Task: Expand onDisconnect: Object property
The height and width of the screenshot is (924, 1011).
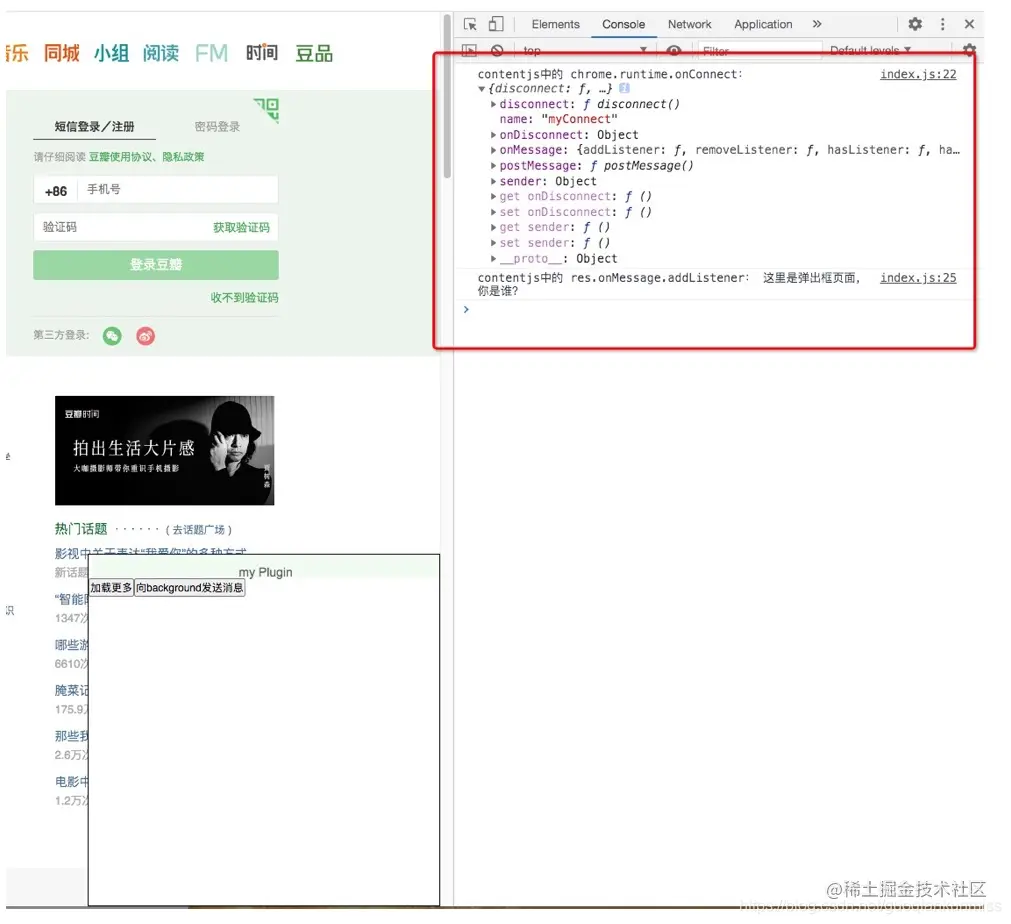Action: [493, 135]
